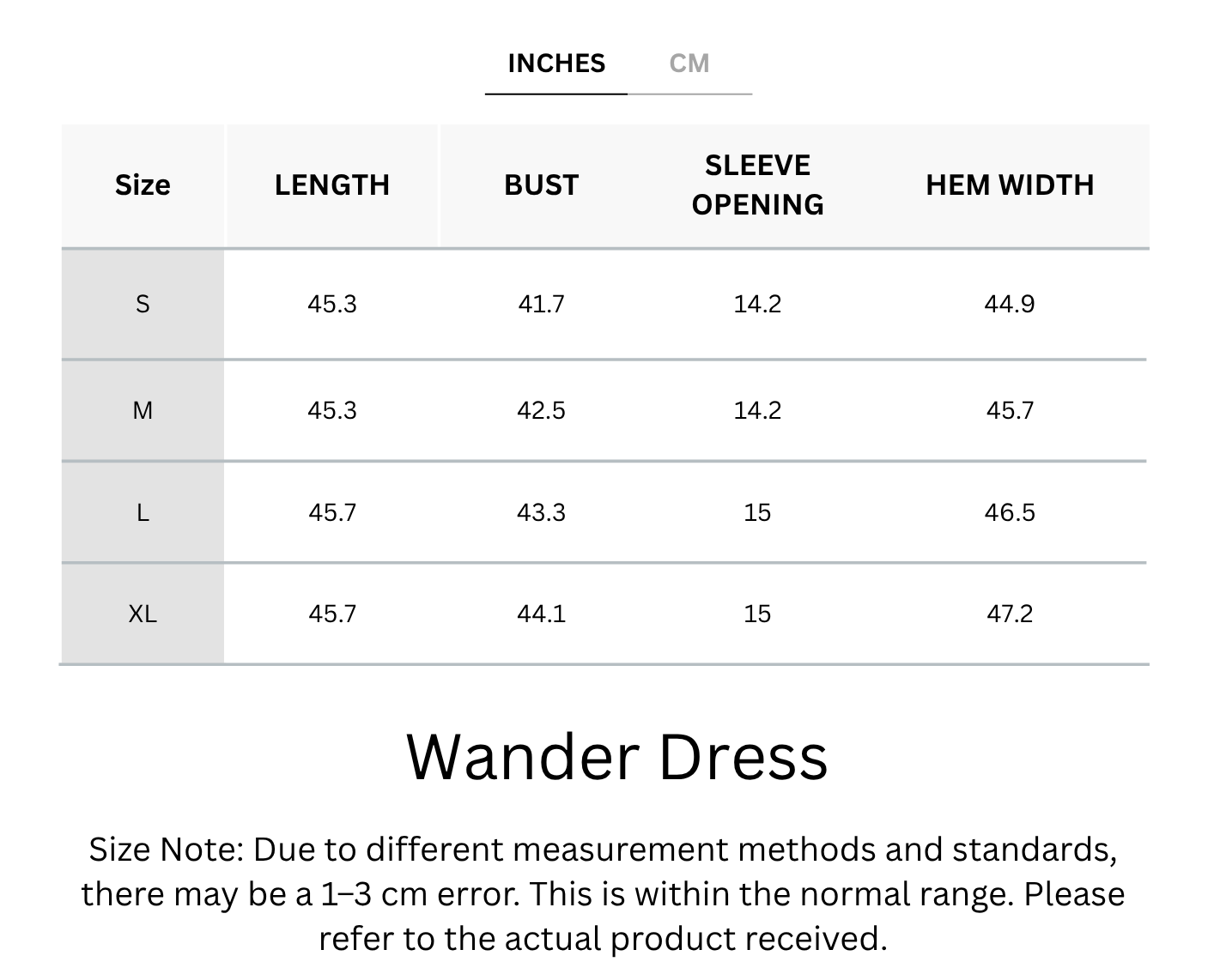
Task: Click the 43.3 bust value for L
Action: [x=541, y=512]
